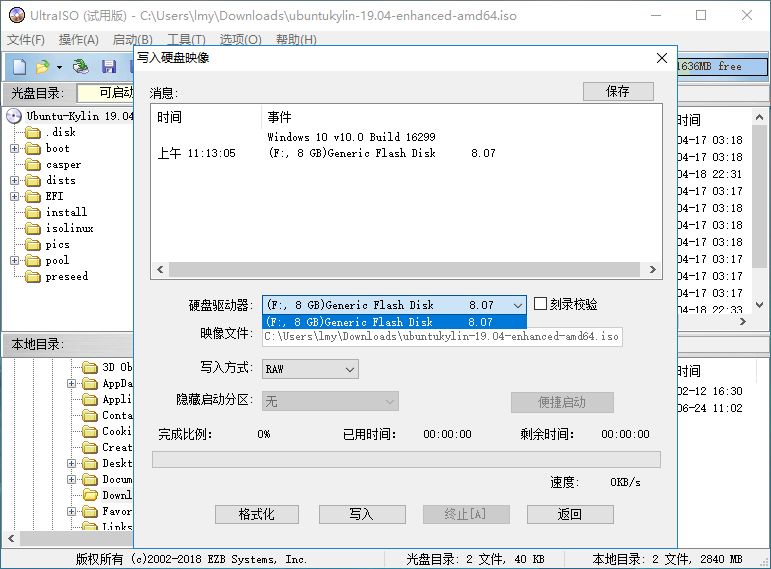771x569 pixels.
Task: Expand the boot folder node
Action: click(15, 149)
